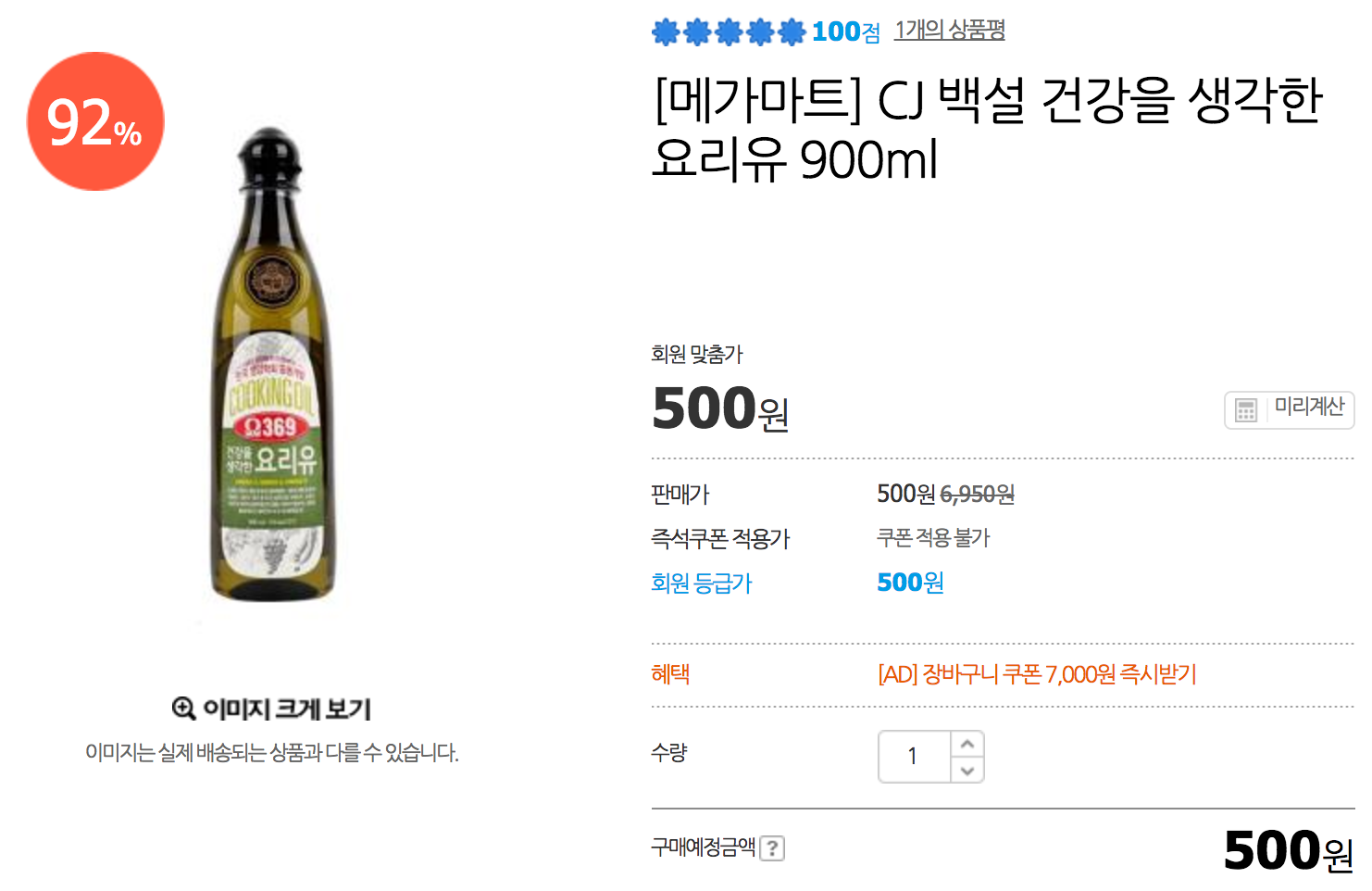The width and height of the screenshot is (1372, 891).
Task: Focus the quantity input field
Action: (914, 757)
